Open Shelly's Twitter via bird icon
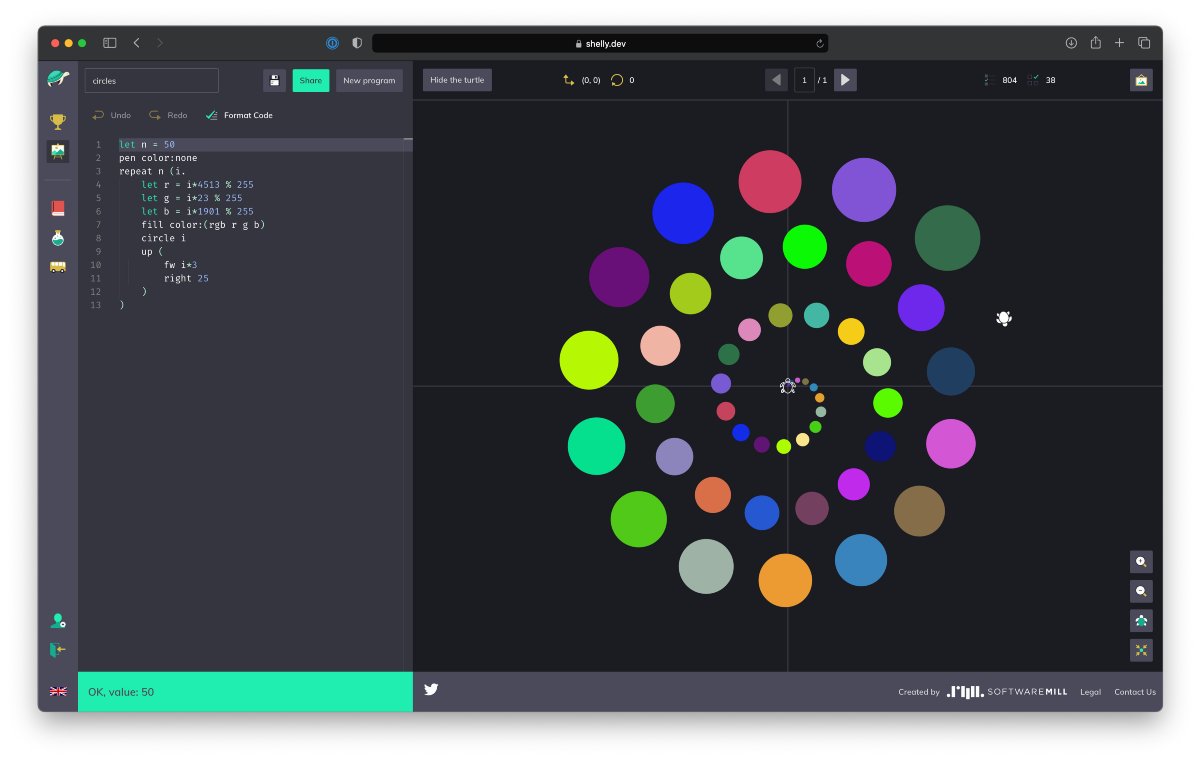The width and height of the screenshot is (1200, 761). click(x=430, y=689)
